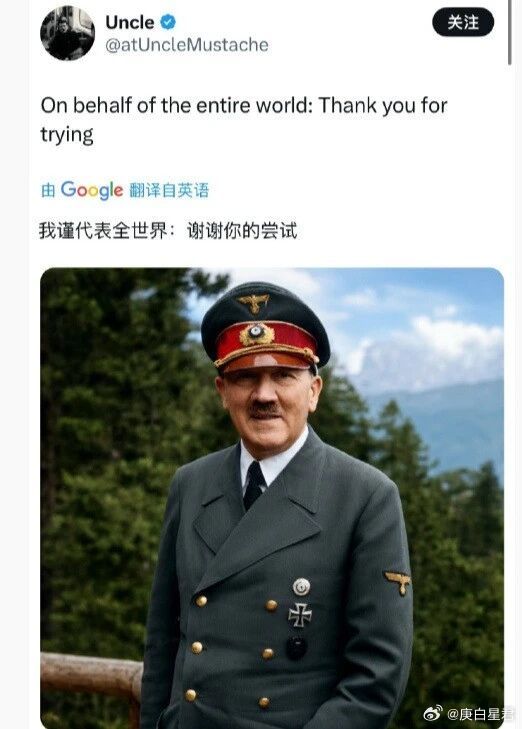Click the blue verified badge
The image size is (522, 729).
pyautogui.click(x=168, y=22)
